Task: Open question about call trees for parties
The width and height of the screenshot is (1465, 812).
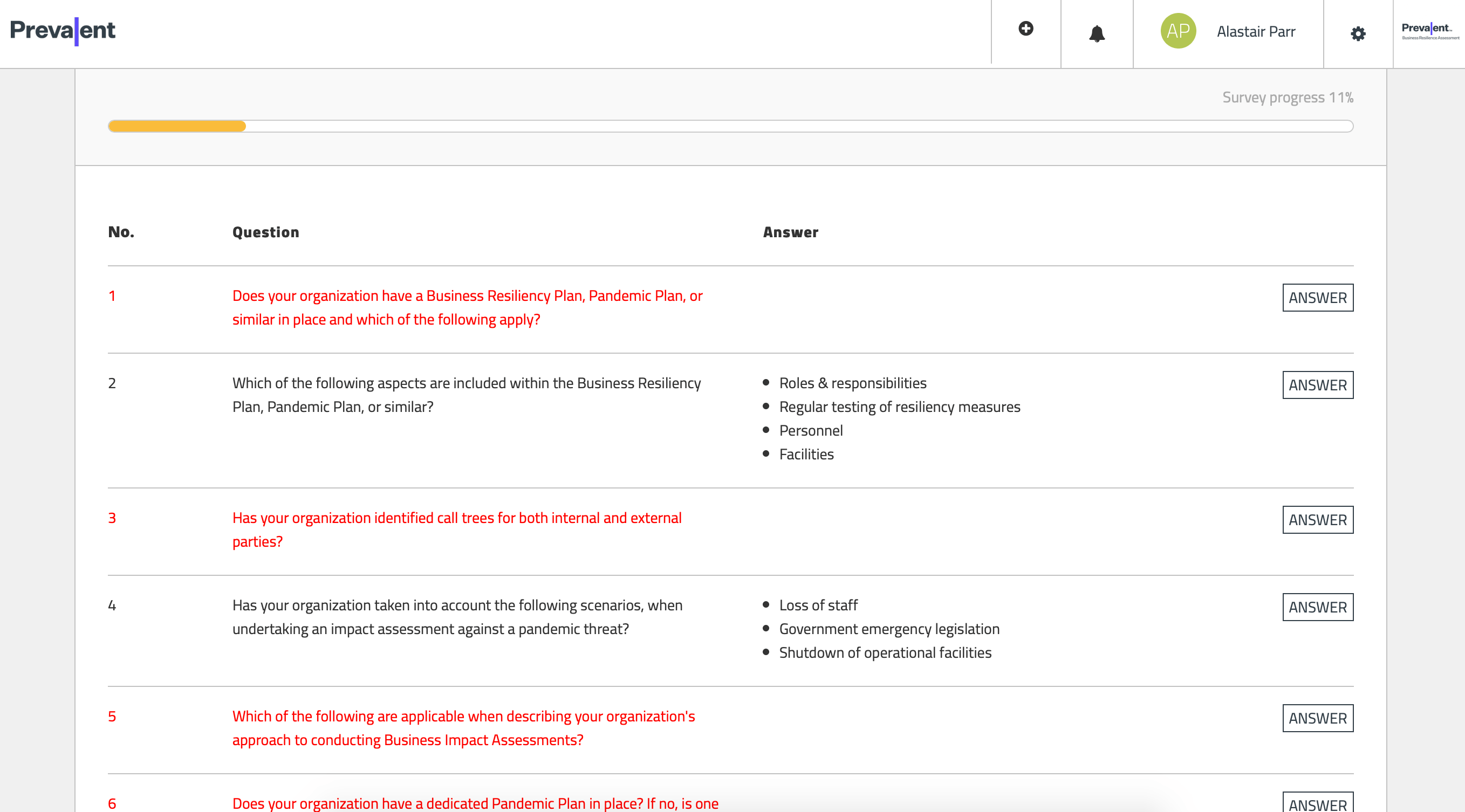Action: [x=457, y=529]
